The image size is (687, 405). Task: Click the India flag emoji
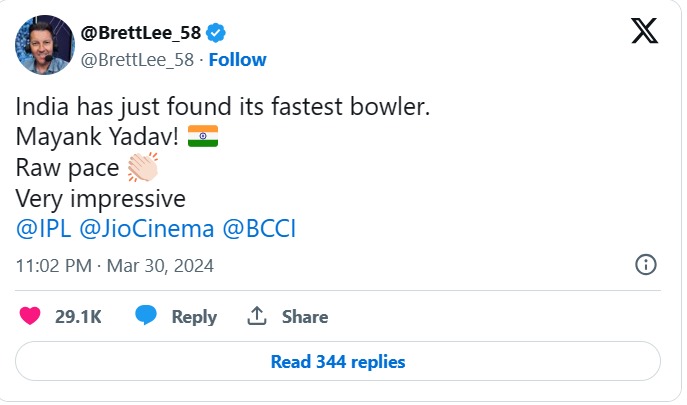203,136
